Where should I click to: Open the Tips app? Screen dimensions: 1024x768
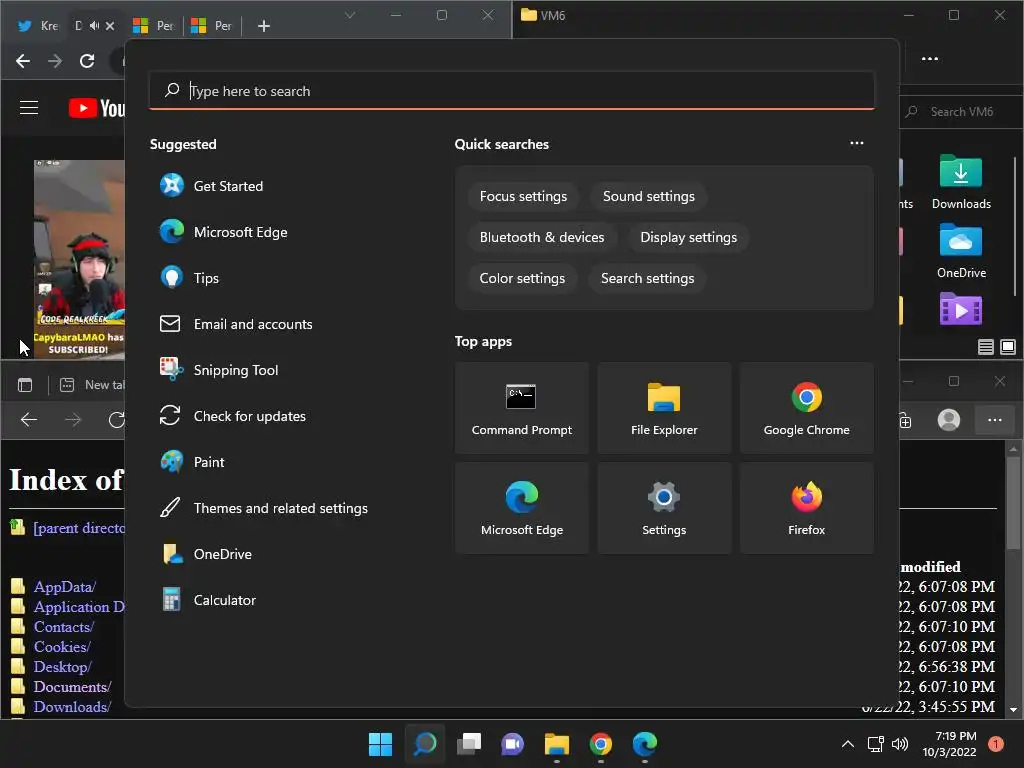click(x=189, y=278)
